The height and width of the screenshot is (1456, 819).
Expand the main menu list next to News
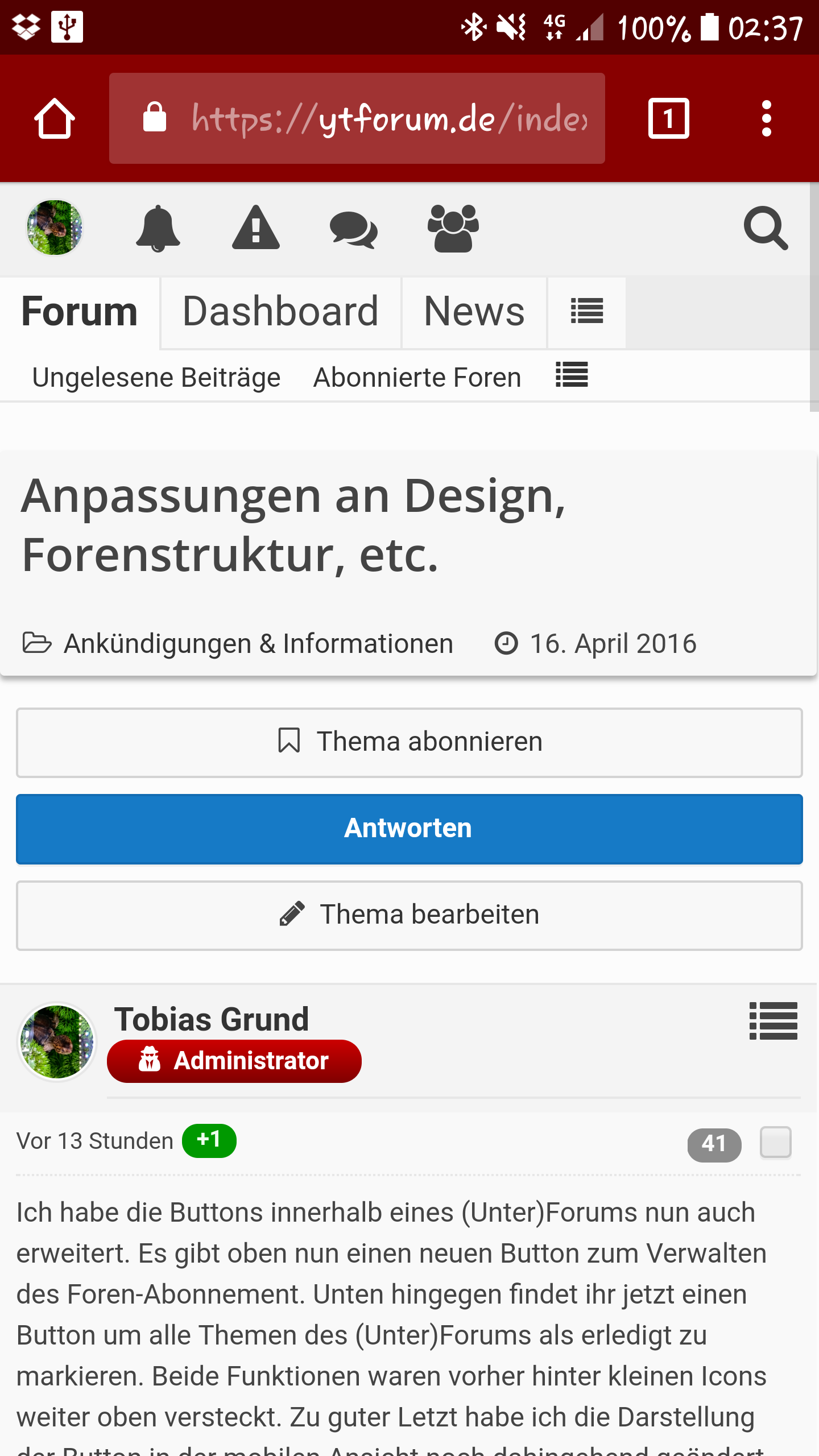[586, 312]
